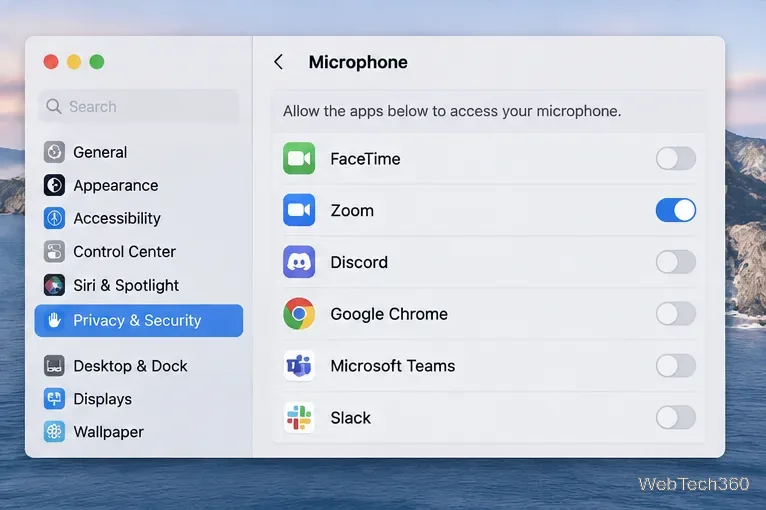
Task: Select Displays in the sidebar
Action: click(x=139, y=399)
